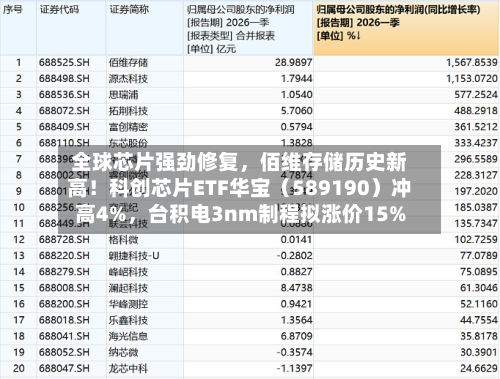500x379 pixels.
Task: Click growth rate value 577.2524
Action: pos(476,95)
